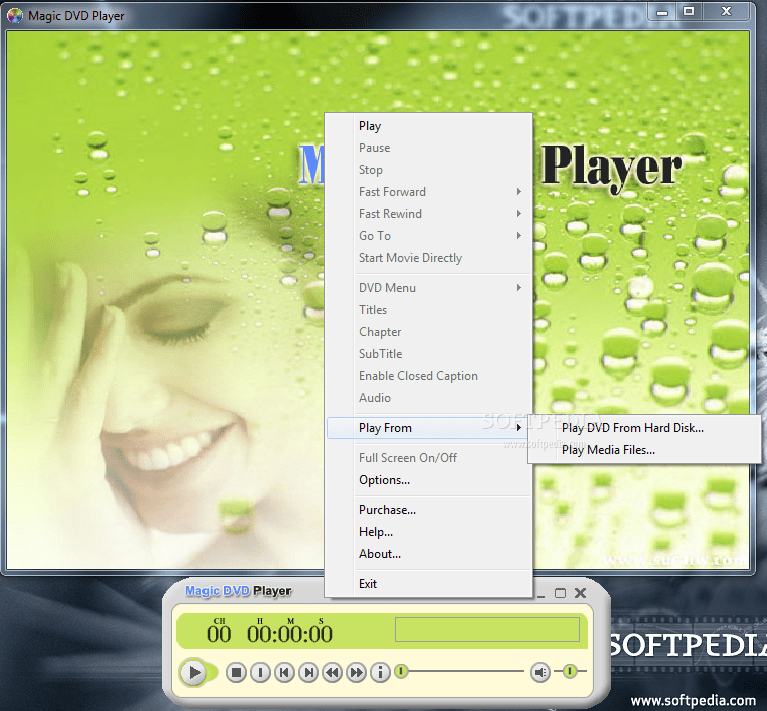Maximize the control panel window
This screenshot has width=767, height=711.
pyautogui.click(x=561, y=593)
